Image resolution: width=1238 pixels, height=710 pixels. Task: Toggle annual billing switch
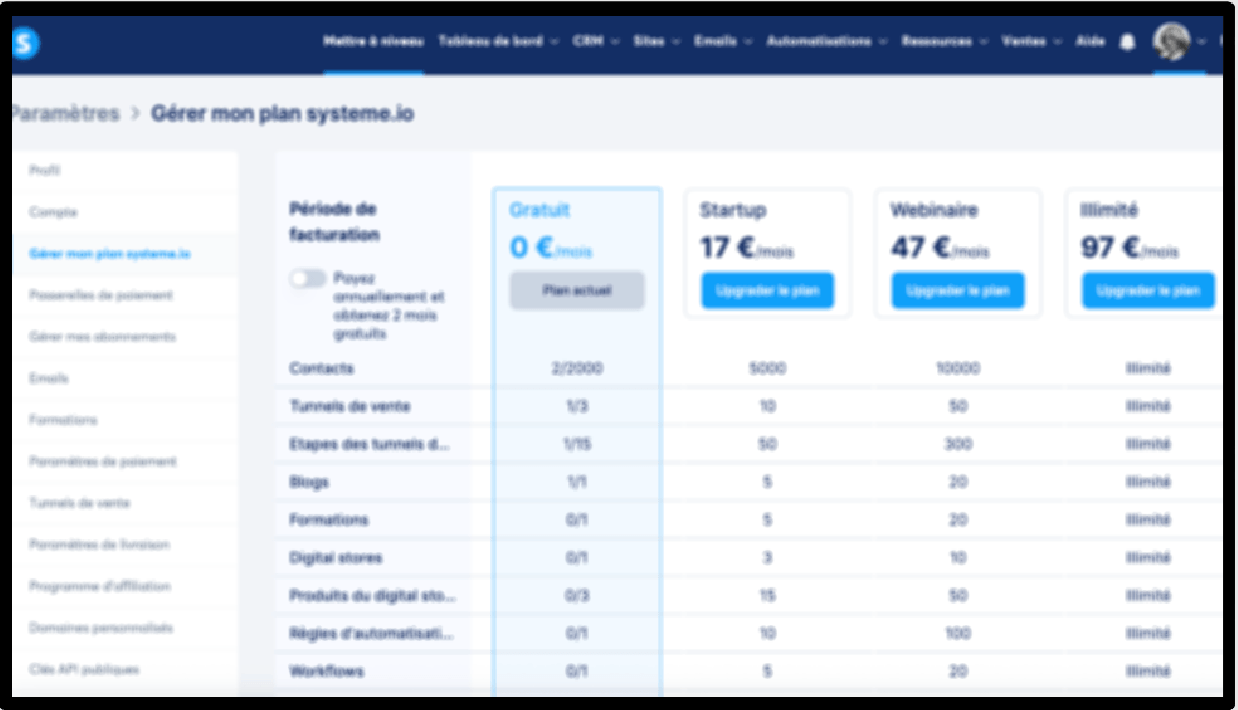coord(308,279)
